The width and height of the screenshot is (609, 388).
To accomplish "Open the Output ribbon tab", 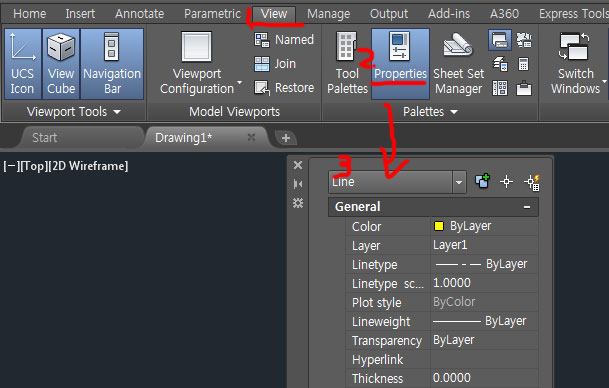I will tap(389, 14).
